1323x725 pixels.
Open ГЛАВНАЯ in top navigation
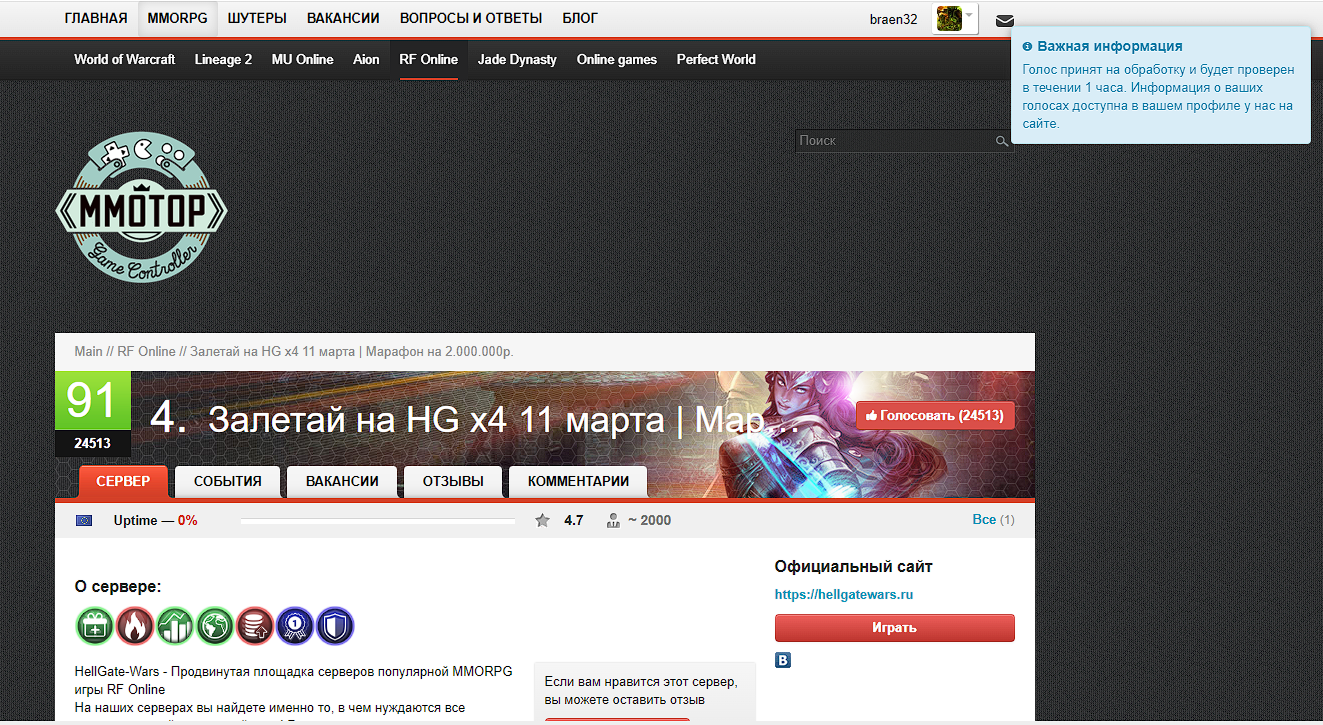click(96, 18)
